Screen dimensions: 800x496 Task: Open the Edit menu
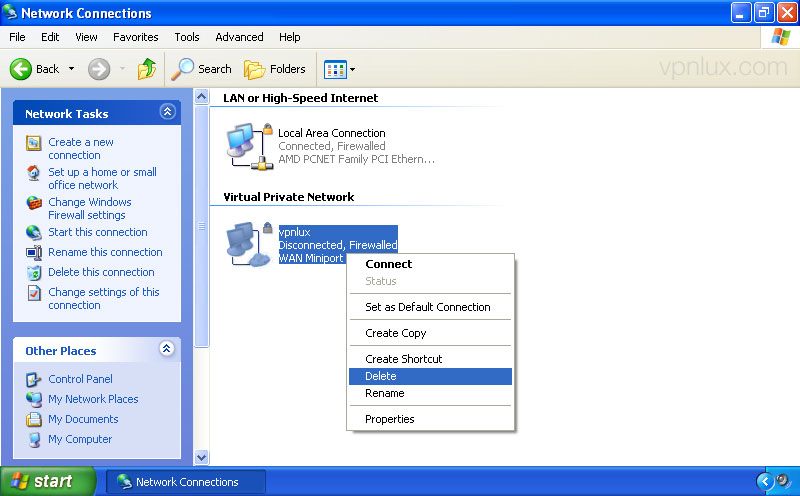click(x=50, y=37)
